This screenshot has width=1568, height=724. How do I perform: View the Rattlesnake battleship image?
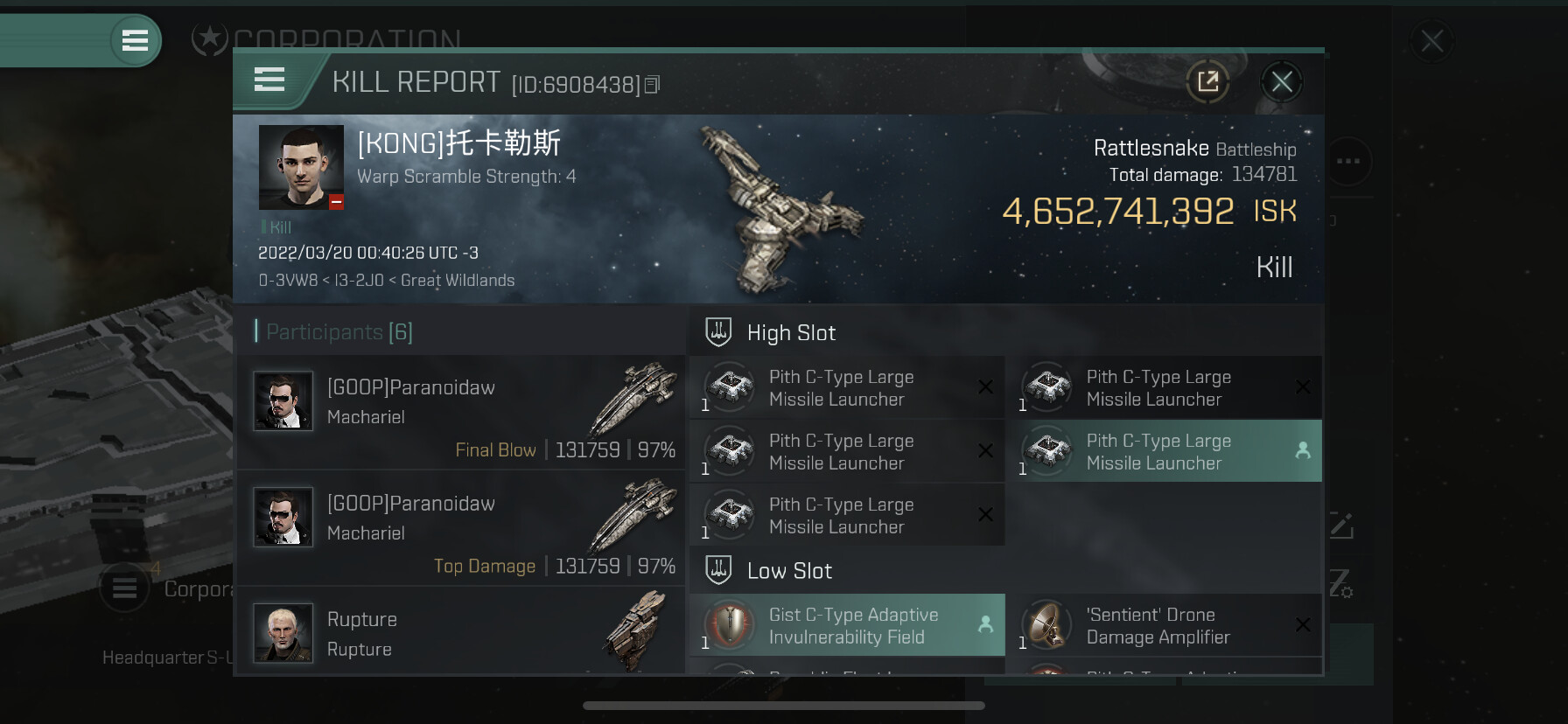pyautogui.click(x=778, y=209)
